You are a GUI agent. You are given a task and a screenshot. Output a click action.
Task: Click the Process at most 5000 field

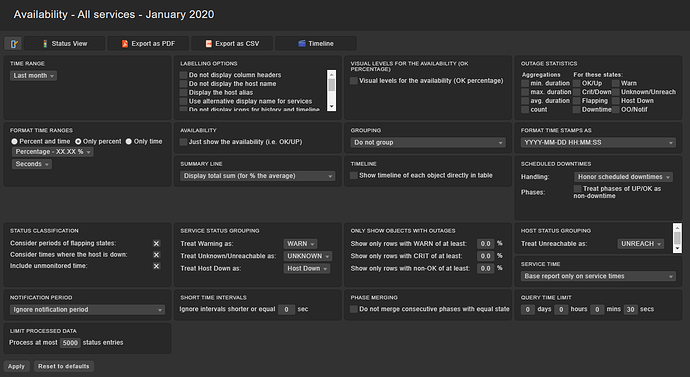coord(70,343)
